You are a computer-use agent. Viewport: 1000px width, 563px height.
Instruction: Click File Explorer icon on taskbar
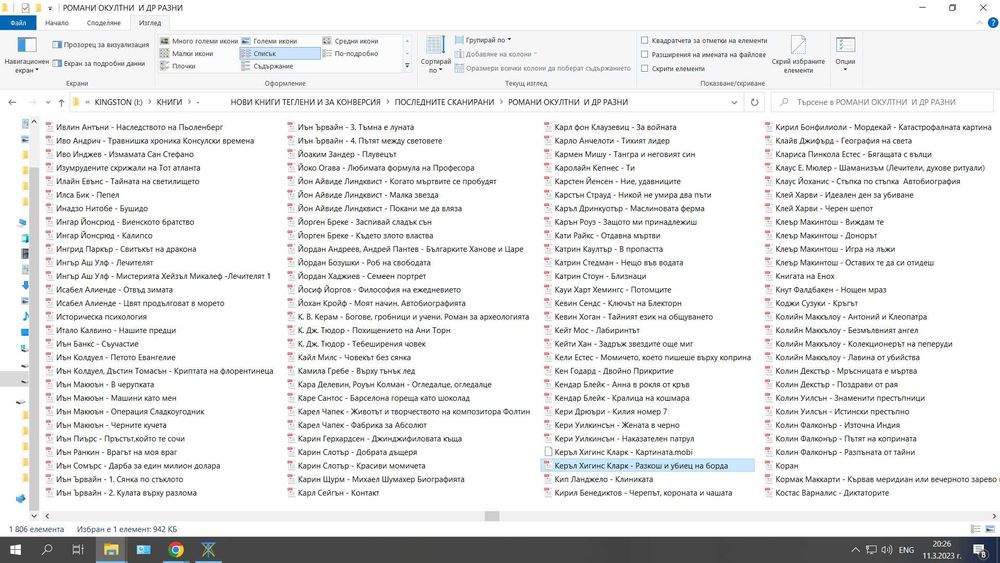click(111, 550)
